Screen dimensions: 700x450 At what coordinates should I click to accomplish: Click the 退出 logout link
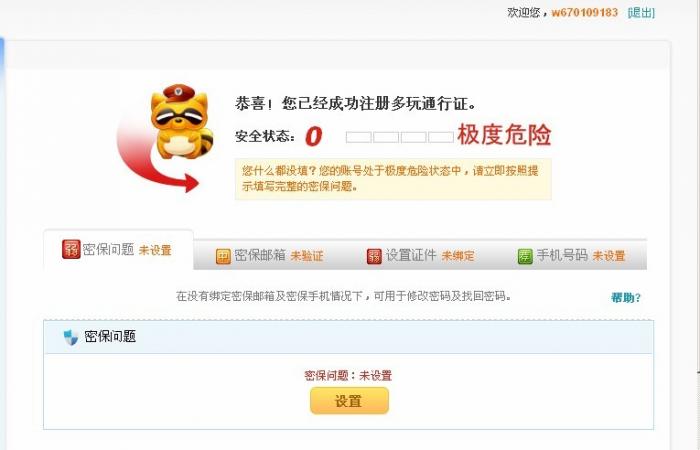point(641,12)
